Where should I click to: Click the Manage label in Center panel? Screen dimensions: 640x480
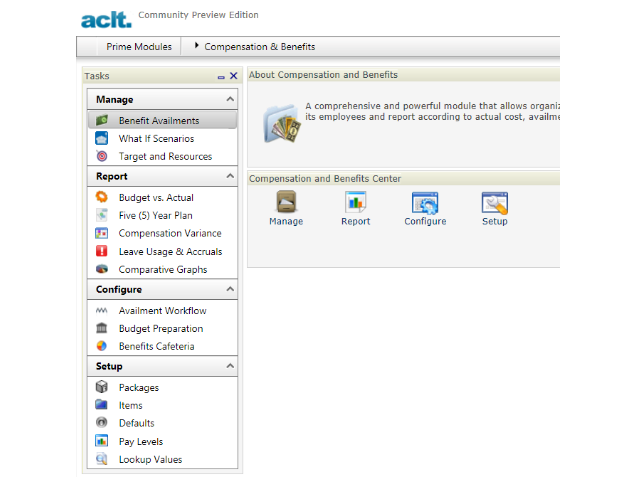click(286, 221)
